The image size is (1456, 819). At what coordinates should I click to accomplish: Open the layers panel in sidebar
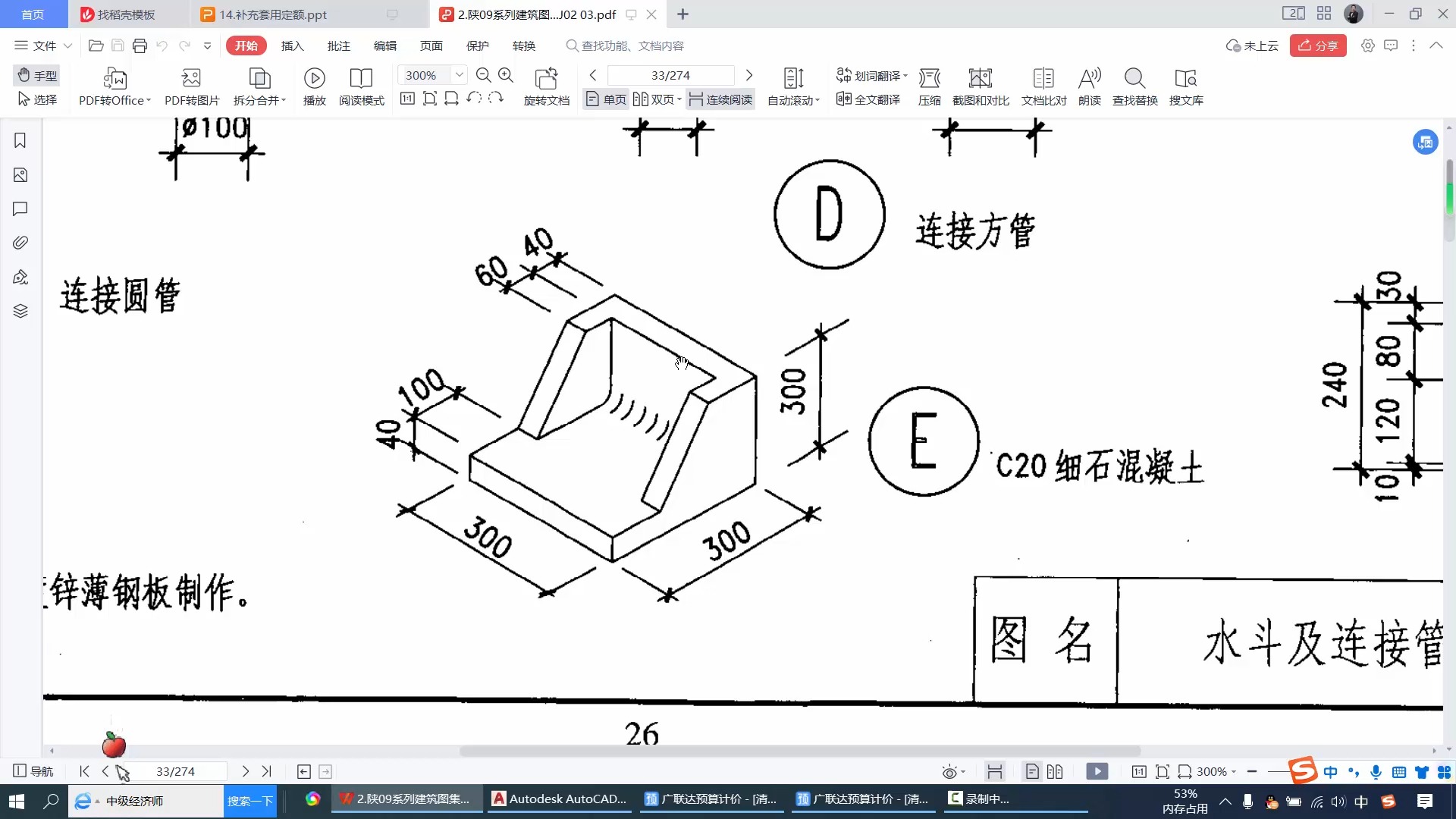pyautogui.click(x=20, y=311)
